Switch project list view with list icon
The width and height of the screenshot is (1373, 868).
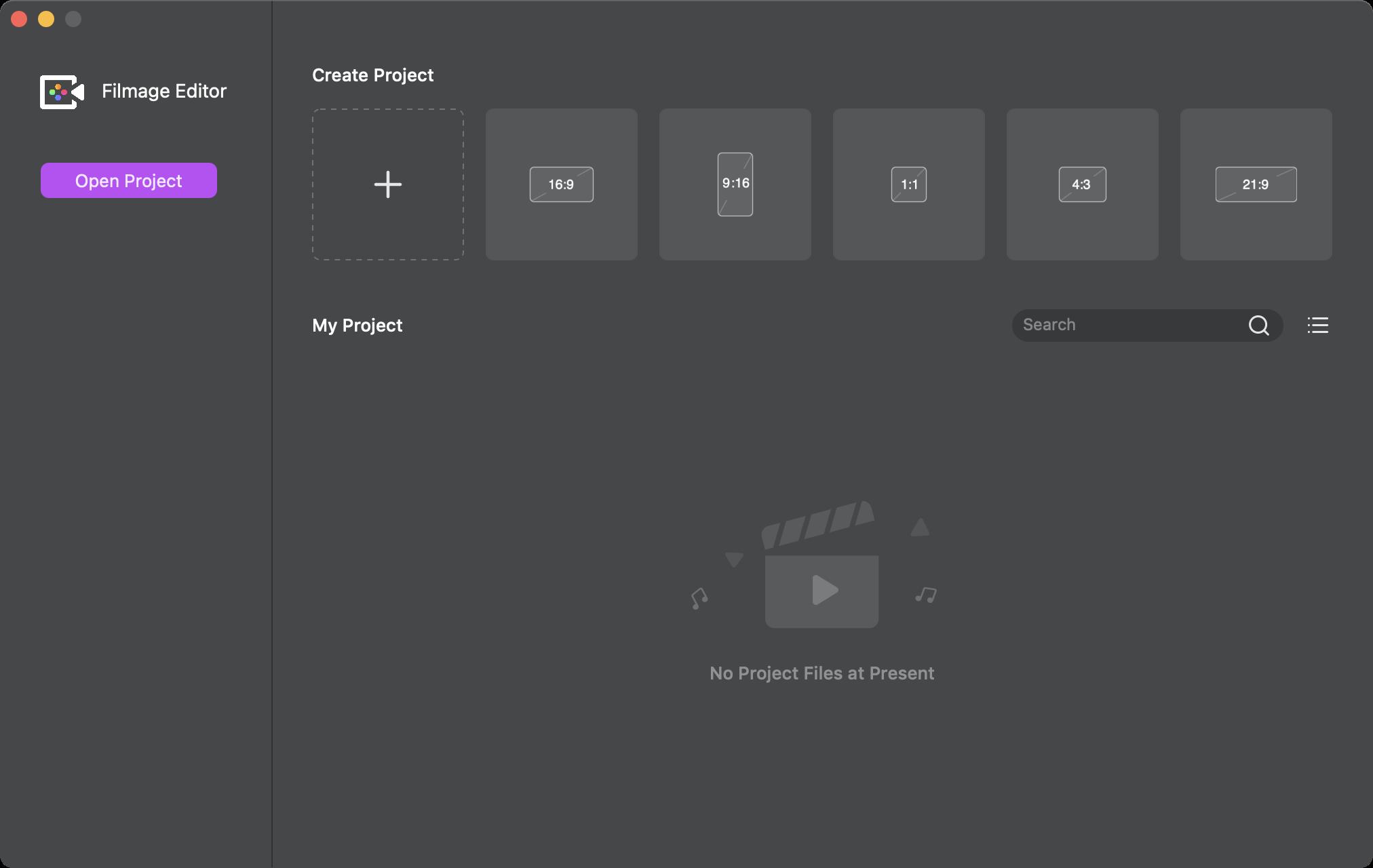(x=1318, y=325)
